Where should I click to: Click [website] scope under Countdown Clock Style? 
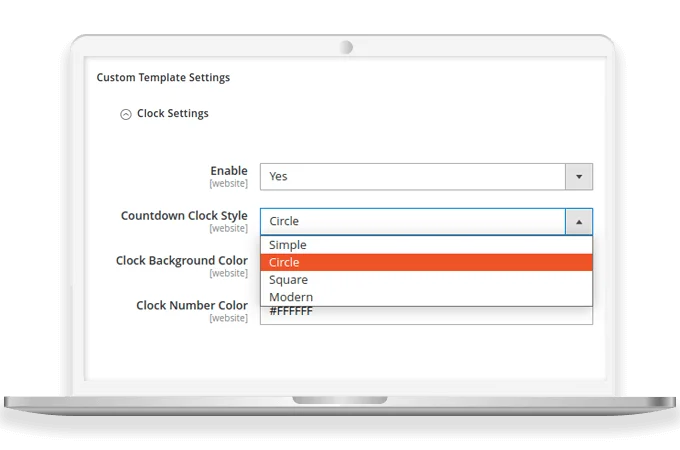point(228,229)
